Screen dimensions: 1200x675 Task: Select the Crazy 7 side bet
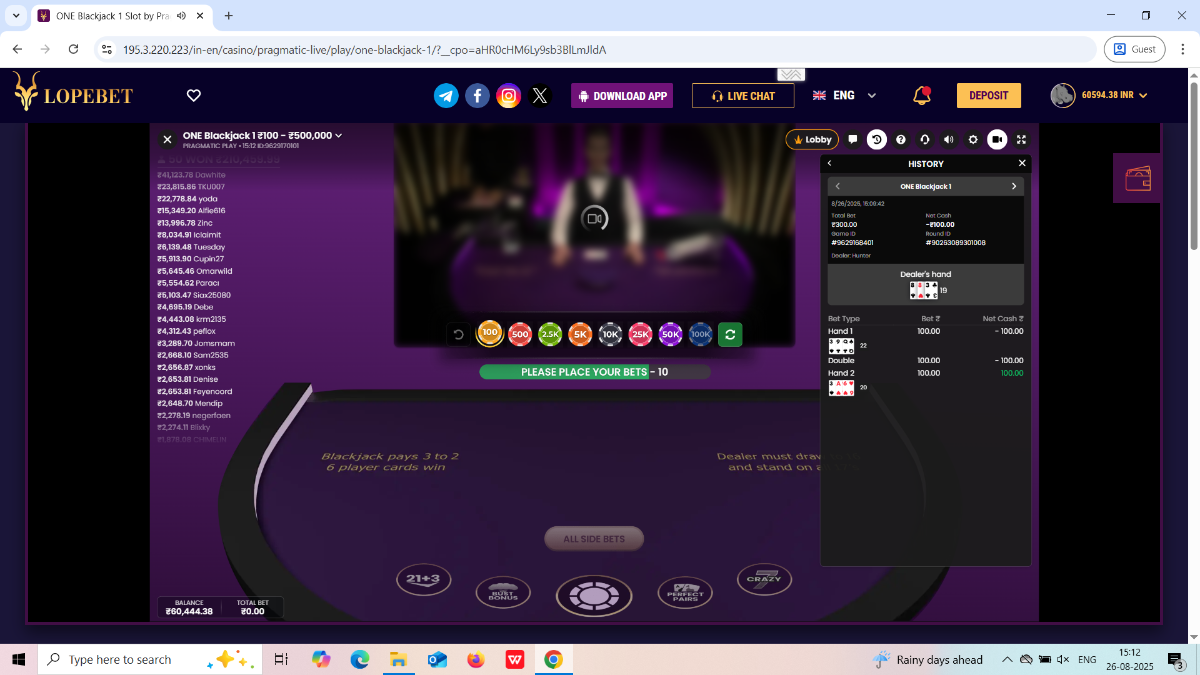(764, 578)
